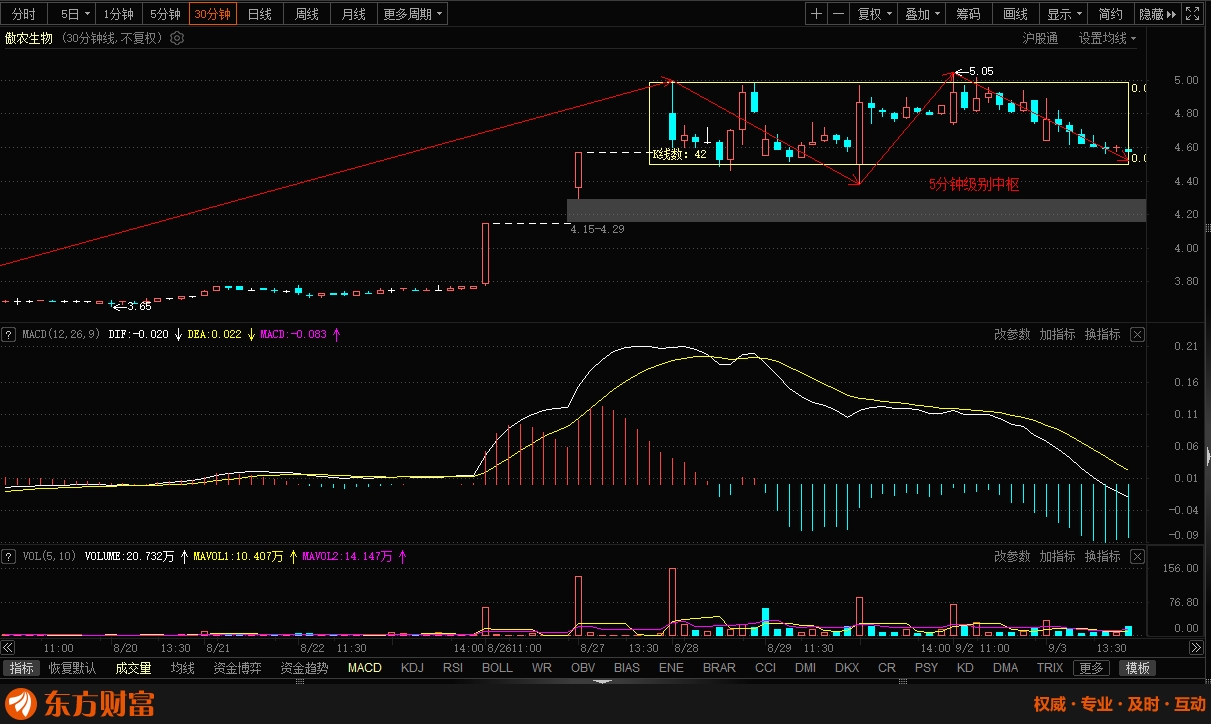
Task: Enter fullscreen chart mode icon
Action: (x=1192, y=14)
